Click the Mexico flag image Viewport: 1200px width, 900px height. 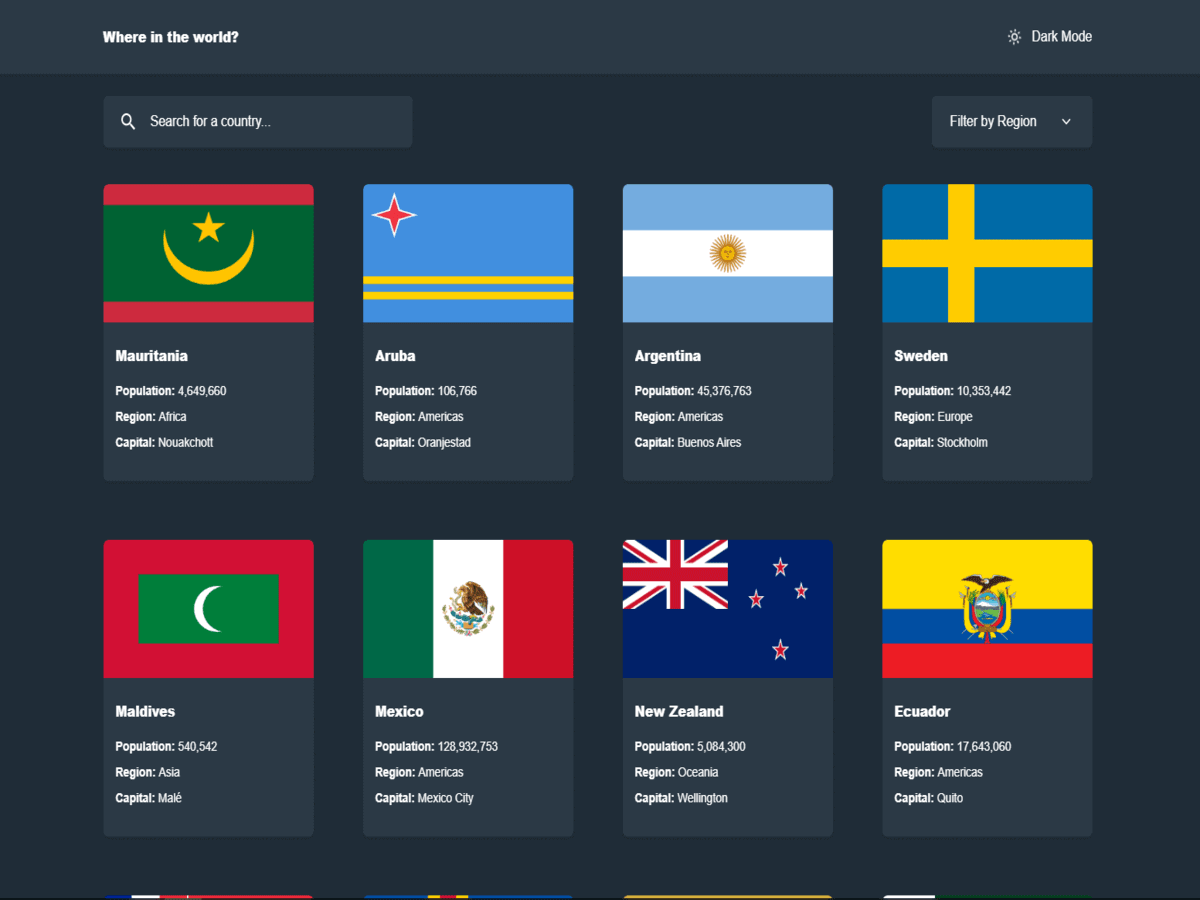point(468,609)
